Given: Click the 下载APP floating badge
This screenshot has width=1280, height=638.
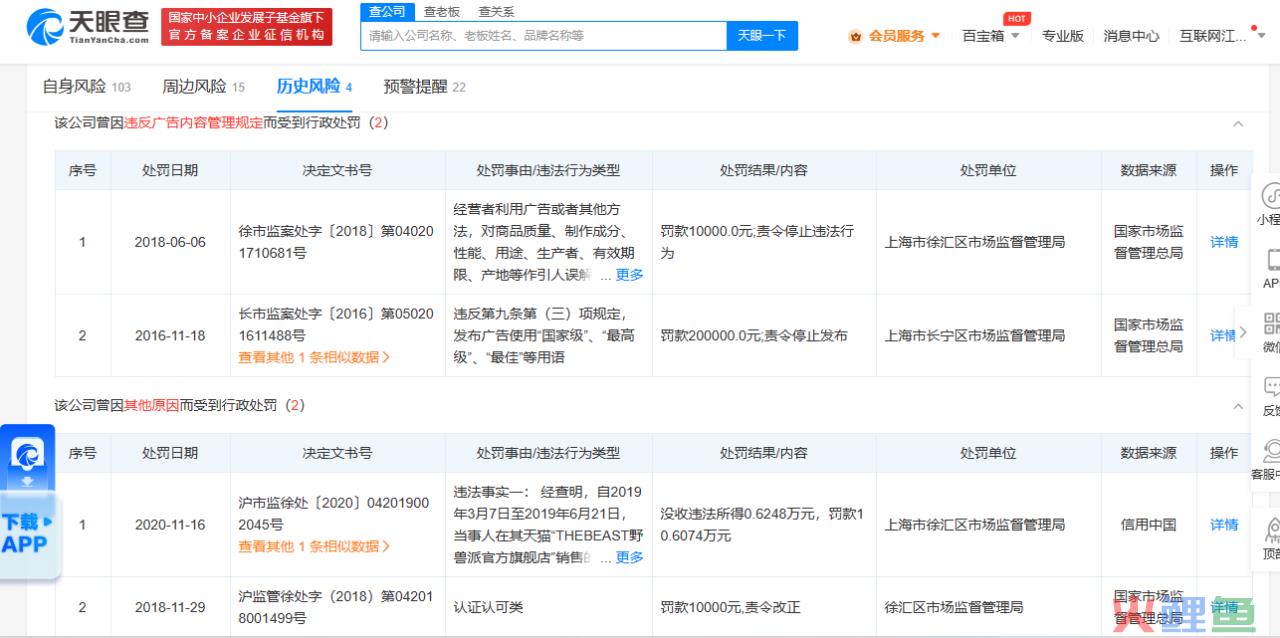Looking at the screenshot, I should click(x=28, y=503).
